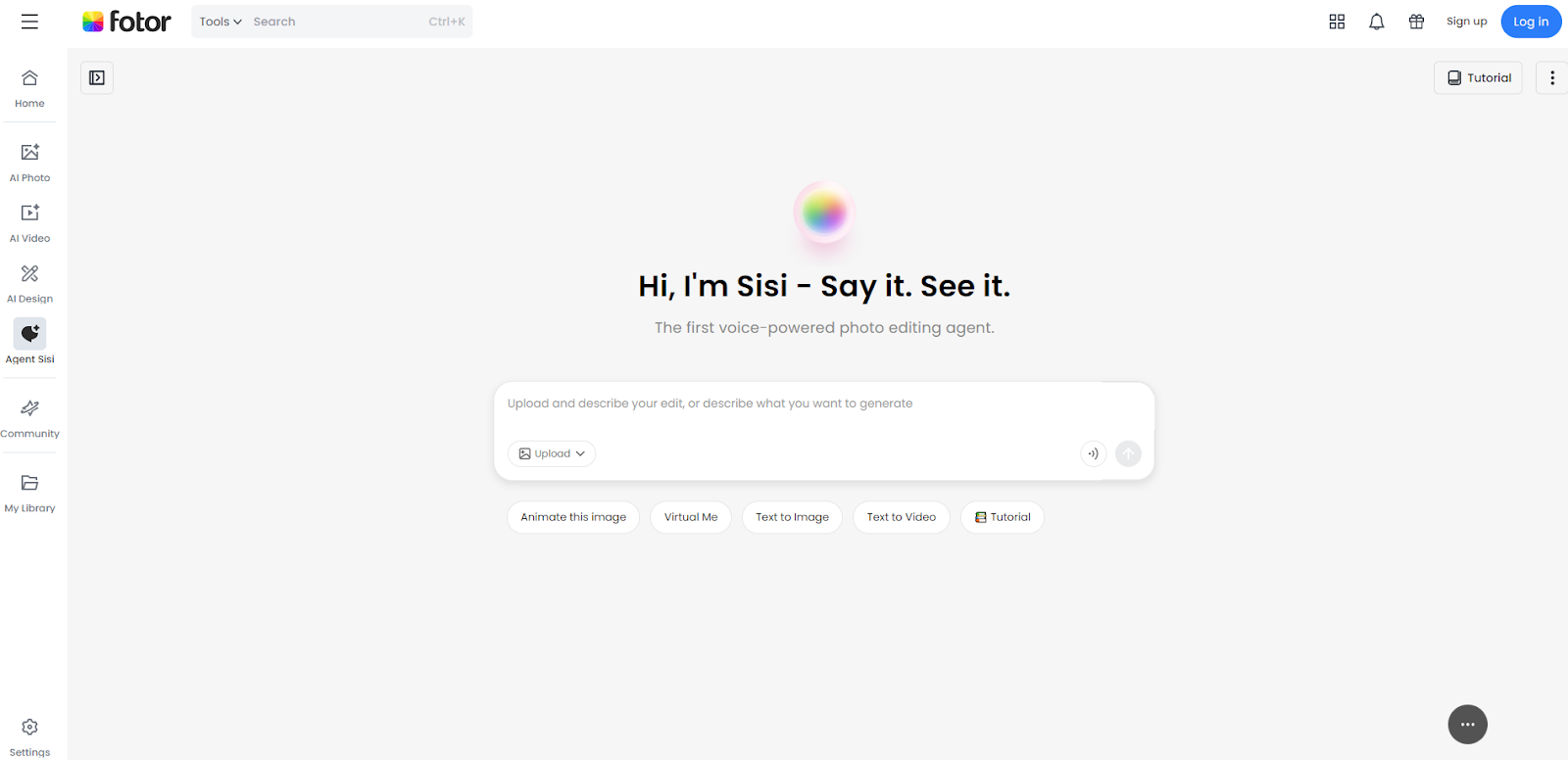Activate voice input microphone icon
1568x760 pixels.
click(1093, 453)
